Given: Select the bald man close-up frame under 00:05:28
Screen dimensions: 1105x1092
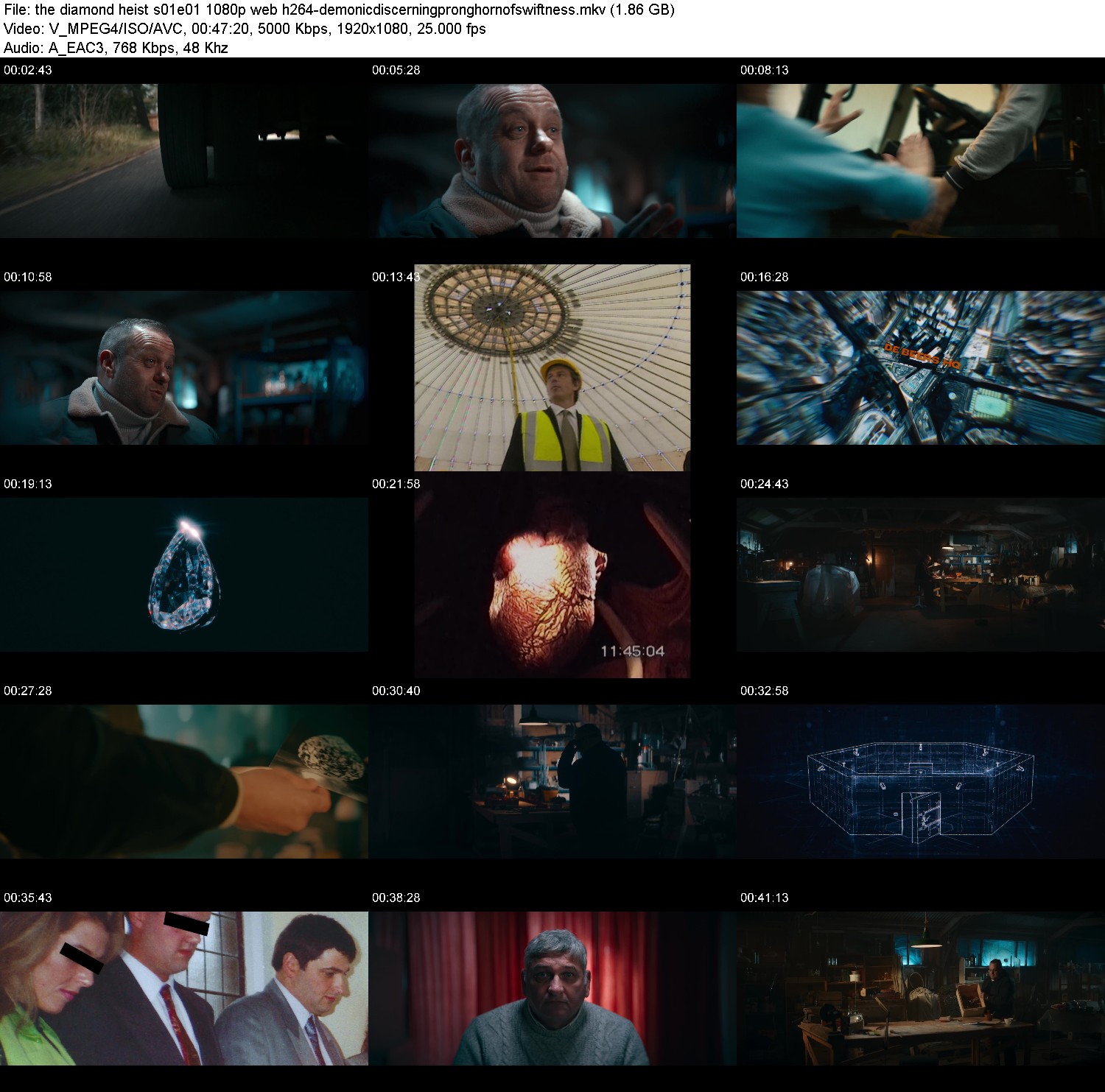Looking at the screenshot, I should pyautogui.click(x=552, y=161).
